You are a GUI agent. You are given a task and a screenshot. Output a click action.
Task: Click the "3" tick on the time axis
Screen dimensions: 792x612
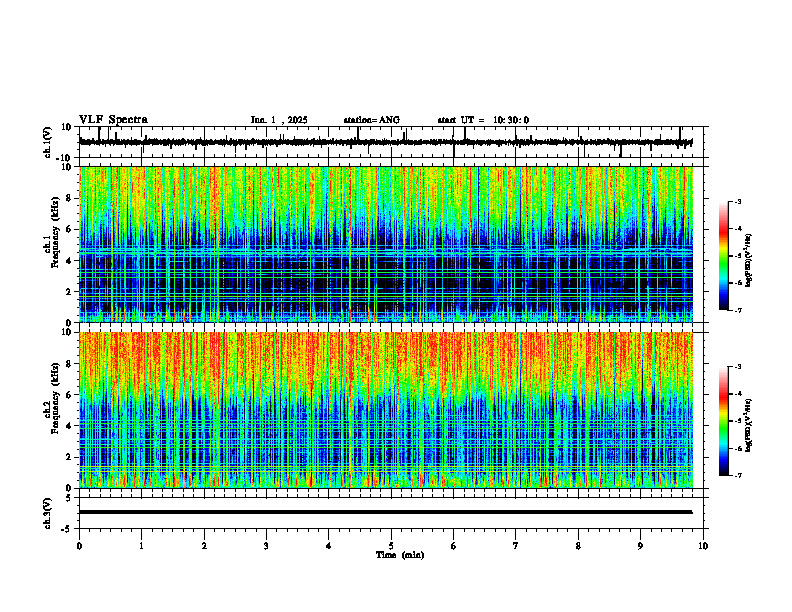pos(266,546)
